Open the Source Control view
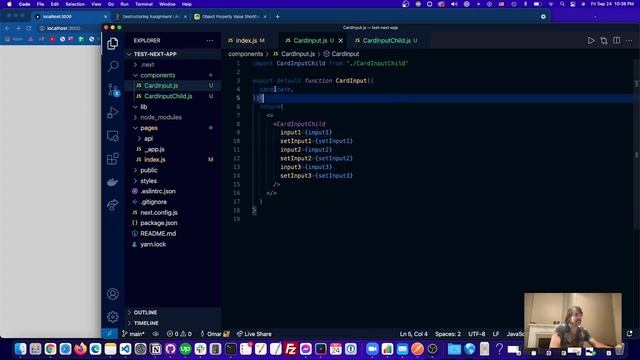 [x=113, y=90]
